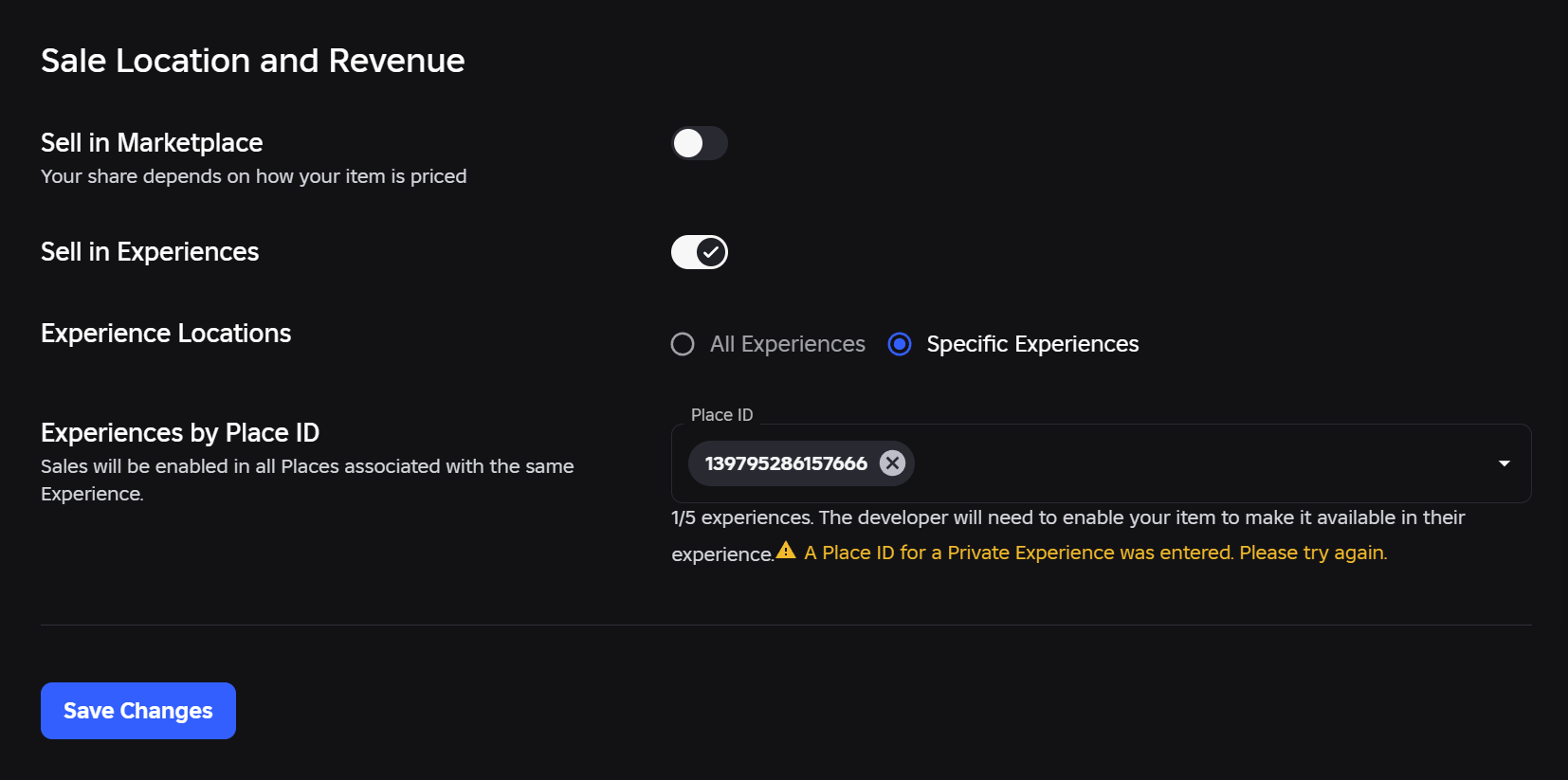Click the Sell in Marketplace label
This screenshot has width=1568, height=780.
click(x=152, y=143)
